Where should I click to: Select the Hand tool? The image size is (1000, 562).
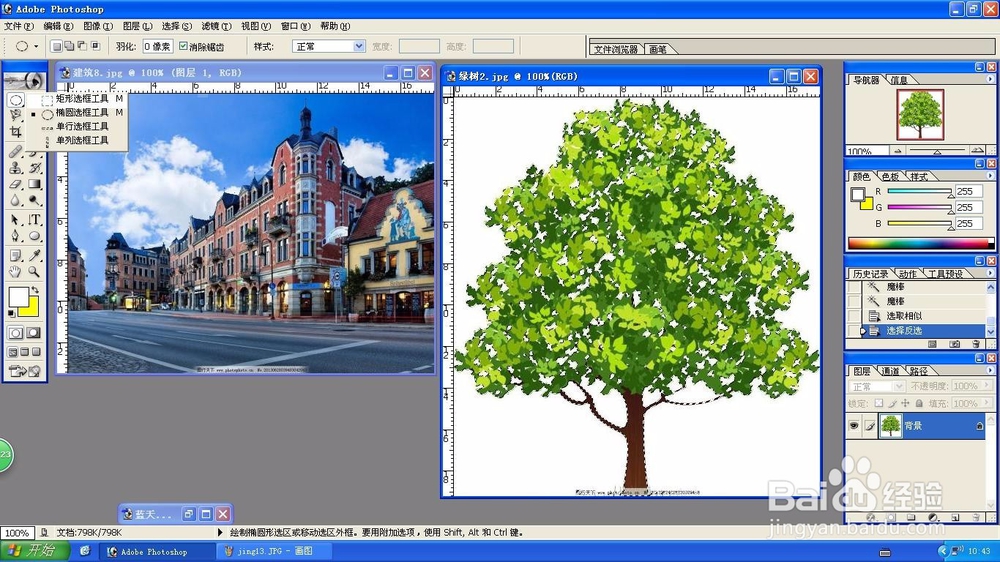pyautogui.click(x=15, y=271)
